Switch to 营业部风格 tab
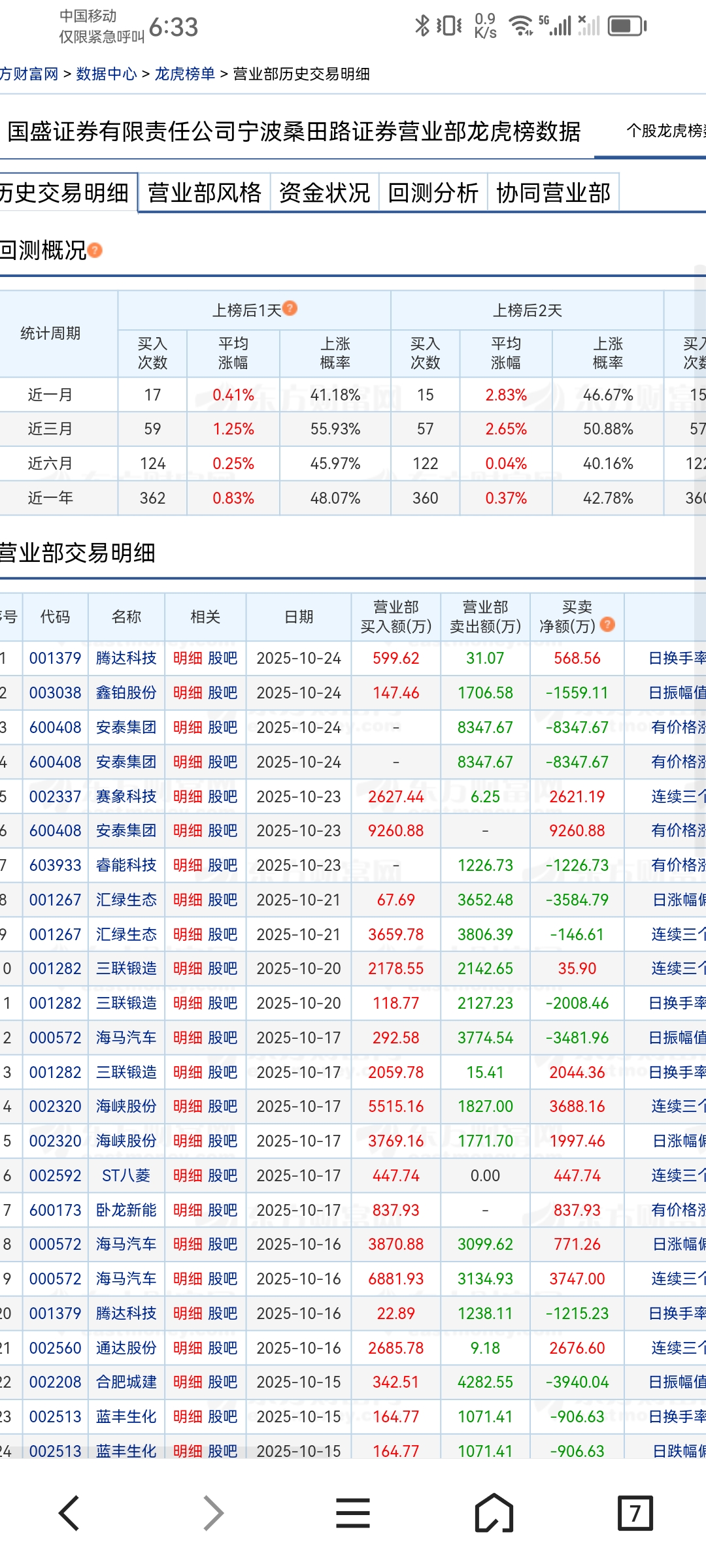The height and width of the screenshot is (1568, 706). coord(205,193)
